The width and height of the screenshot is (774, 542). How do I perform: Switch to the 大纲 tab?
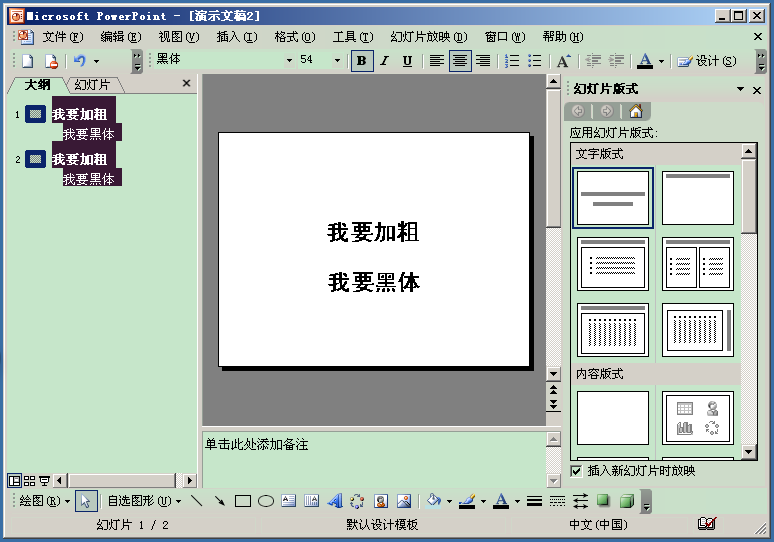(38, 85)
